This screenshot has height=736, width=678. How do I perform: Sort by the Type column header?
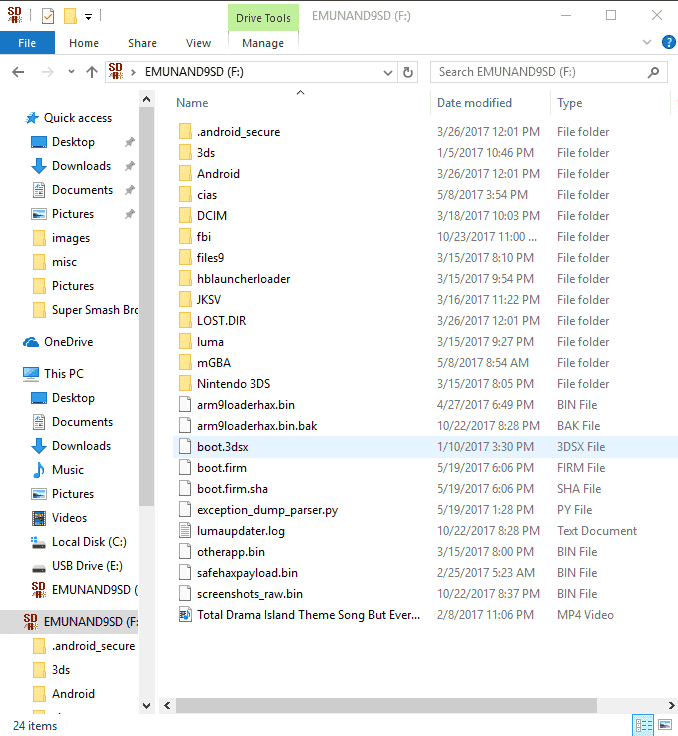[570, 103]
